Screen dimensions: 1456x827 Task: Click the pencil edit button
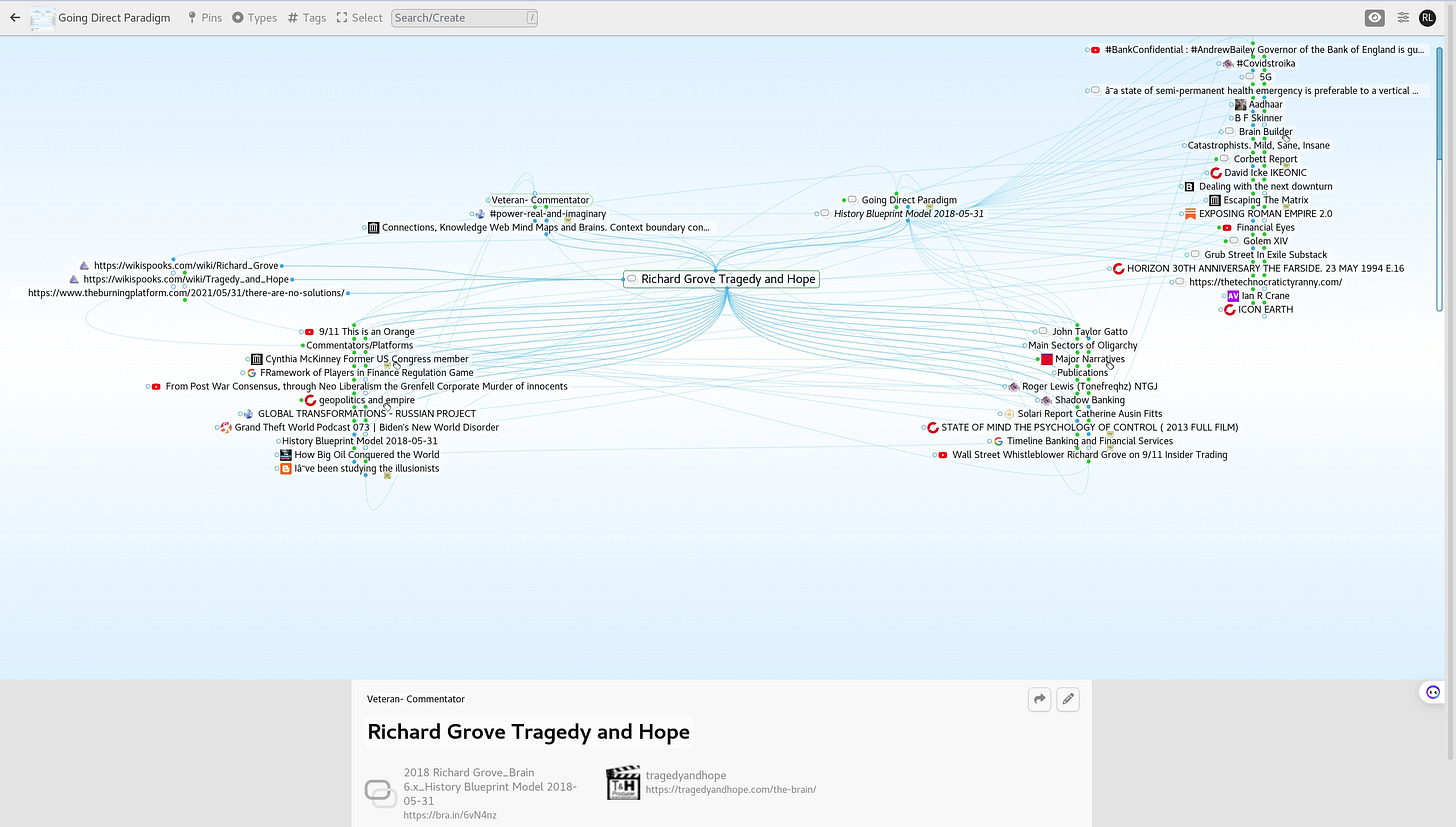click(x=1068, y=699)
